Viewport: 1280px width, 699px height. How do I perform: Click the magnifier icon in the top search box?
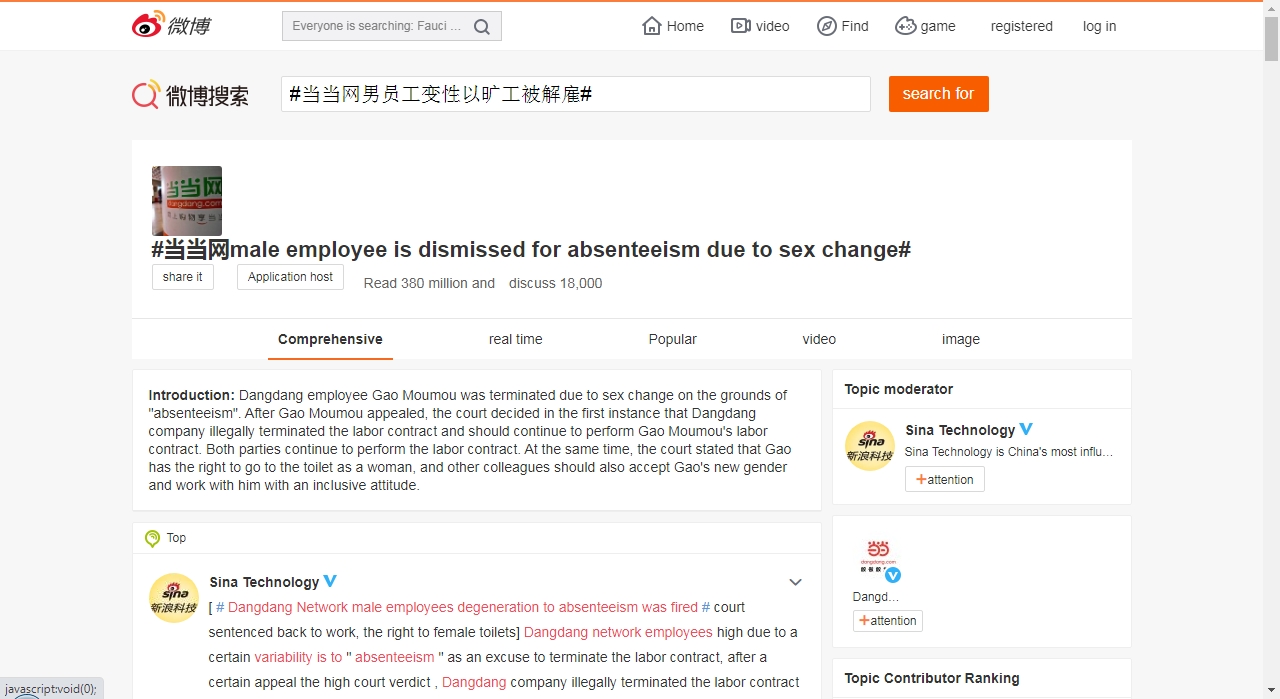pos(482,27)
